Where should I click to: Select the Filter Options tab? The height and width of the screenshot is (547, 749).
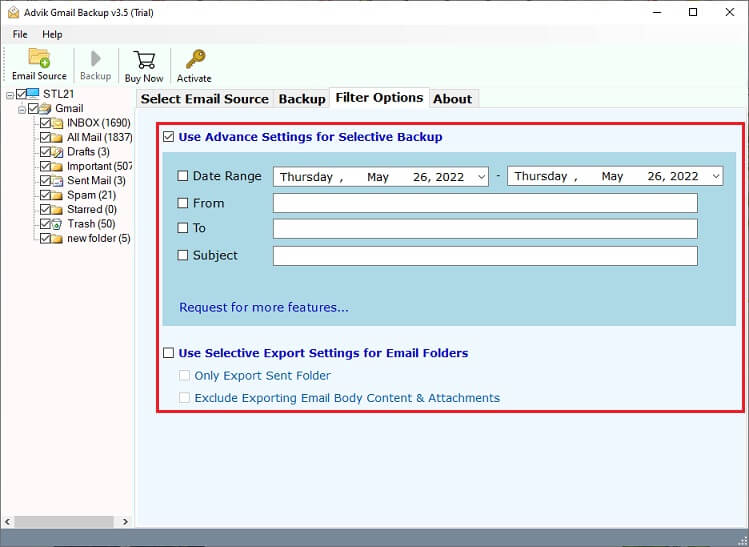coord(379,97)
